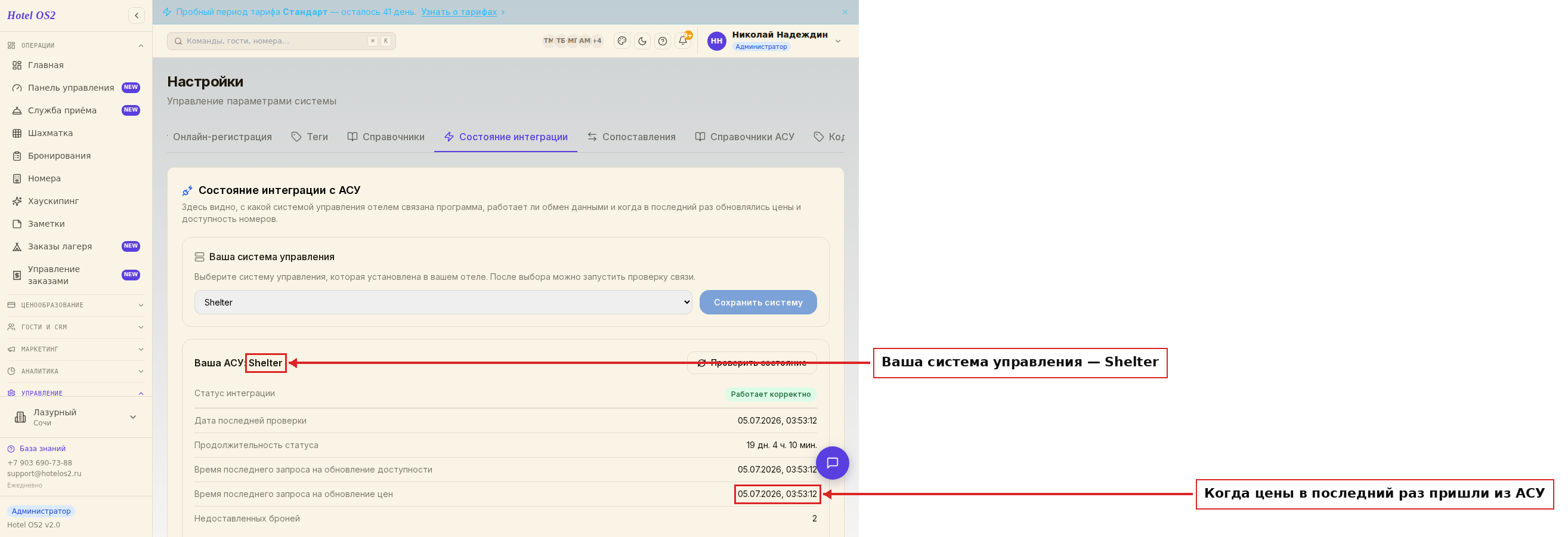Switch to Справочники АСУ tab
Screen dimensions: 1568x537
(x=744, y=137)
